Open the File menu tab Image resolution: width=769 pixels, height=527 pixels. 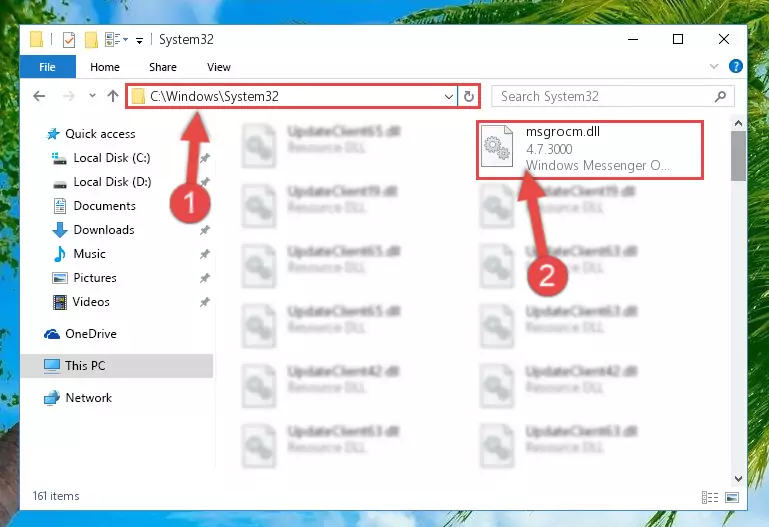tap(48, 67)
